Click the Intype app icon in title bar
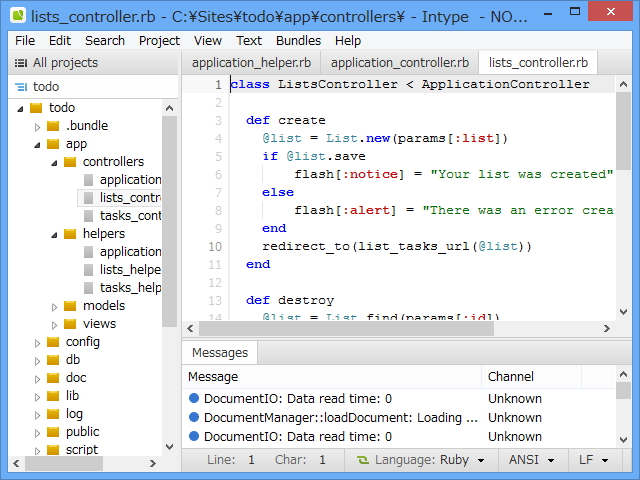 coord(18,16)
